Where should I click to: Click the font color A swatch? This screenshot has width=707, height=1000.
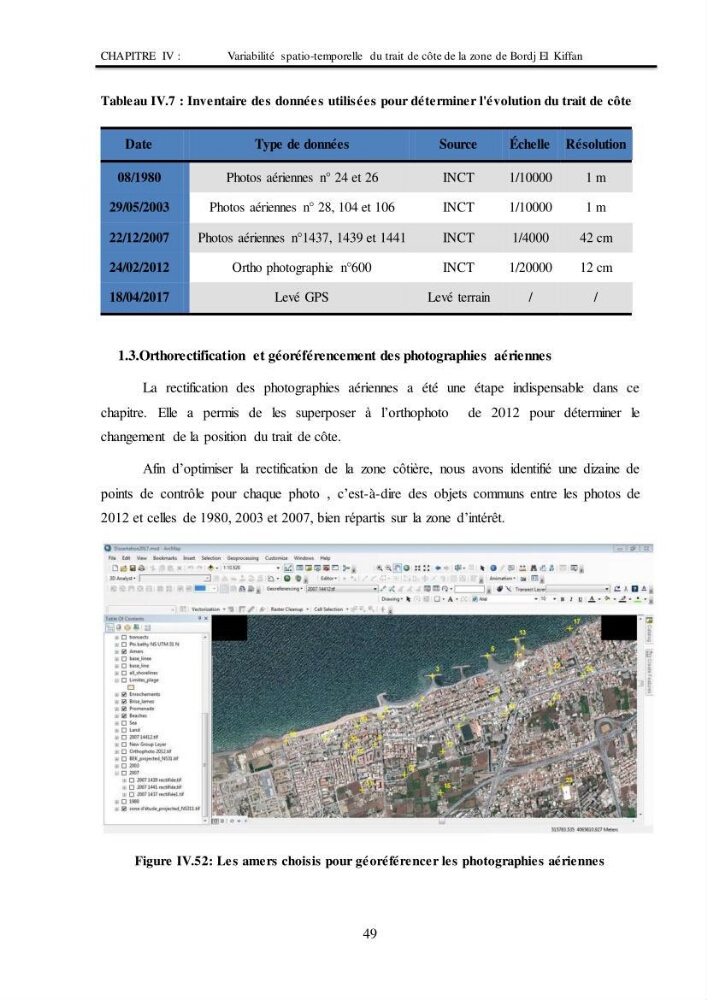(x=592, y=599)
